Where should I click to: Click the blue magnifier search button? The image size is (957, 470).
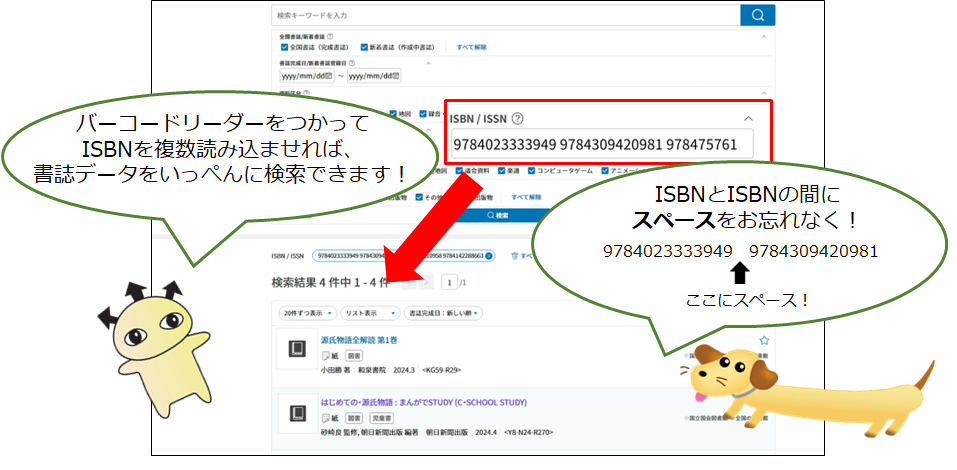tap(757, 15)
